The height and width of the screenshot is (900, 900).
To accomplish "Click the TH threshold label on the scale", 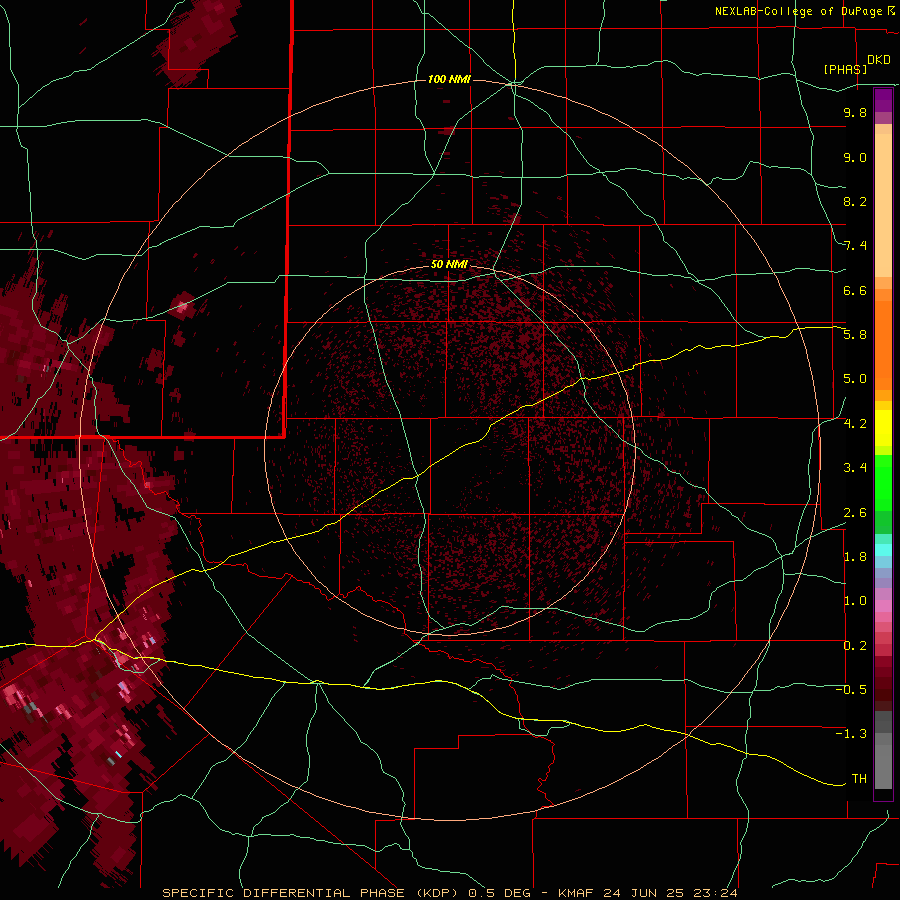I will click(859, 779).
